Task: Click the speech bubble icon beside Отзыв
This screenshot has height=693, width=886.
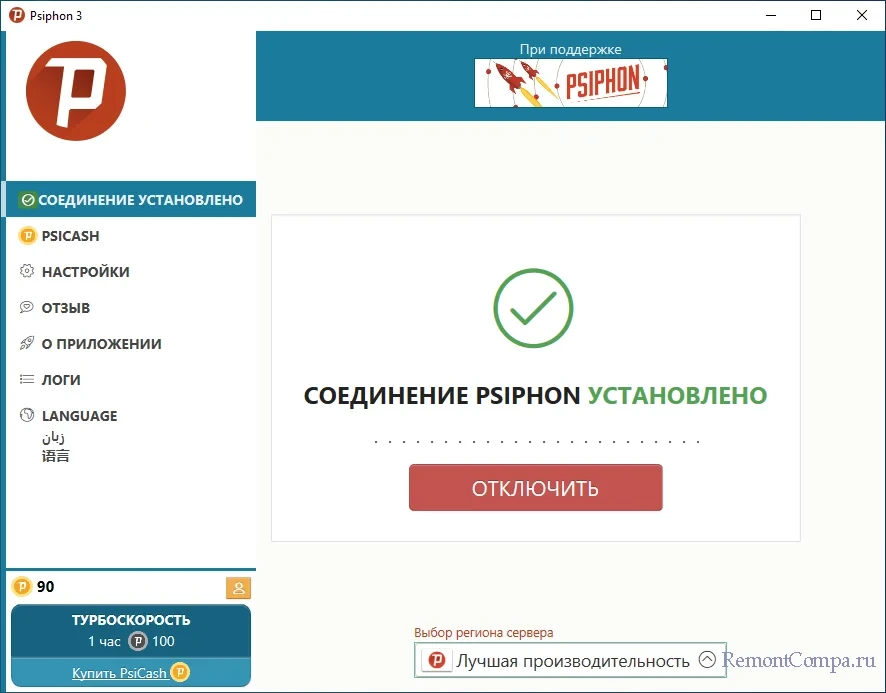Action: click(x=27, y=307)
